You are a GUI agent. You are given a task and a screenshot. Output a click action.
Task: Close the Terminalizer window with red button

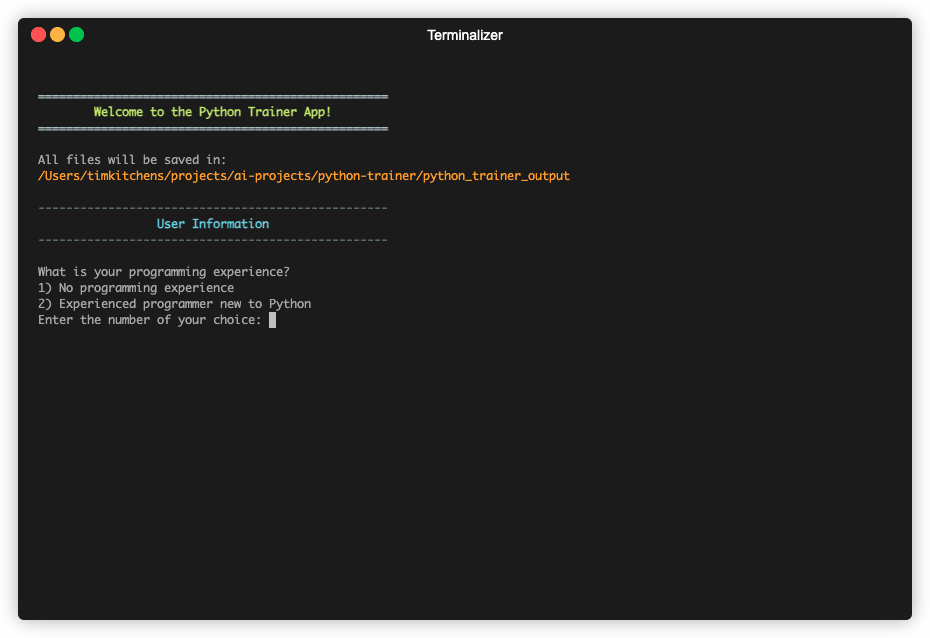click(x=39, y=35)
